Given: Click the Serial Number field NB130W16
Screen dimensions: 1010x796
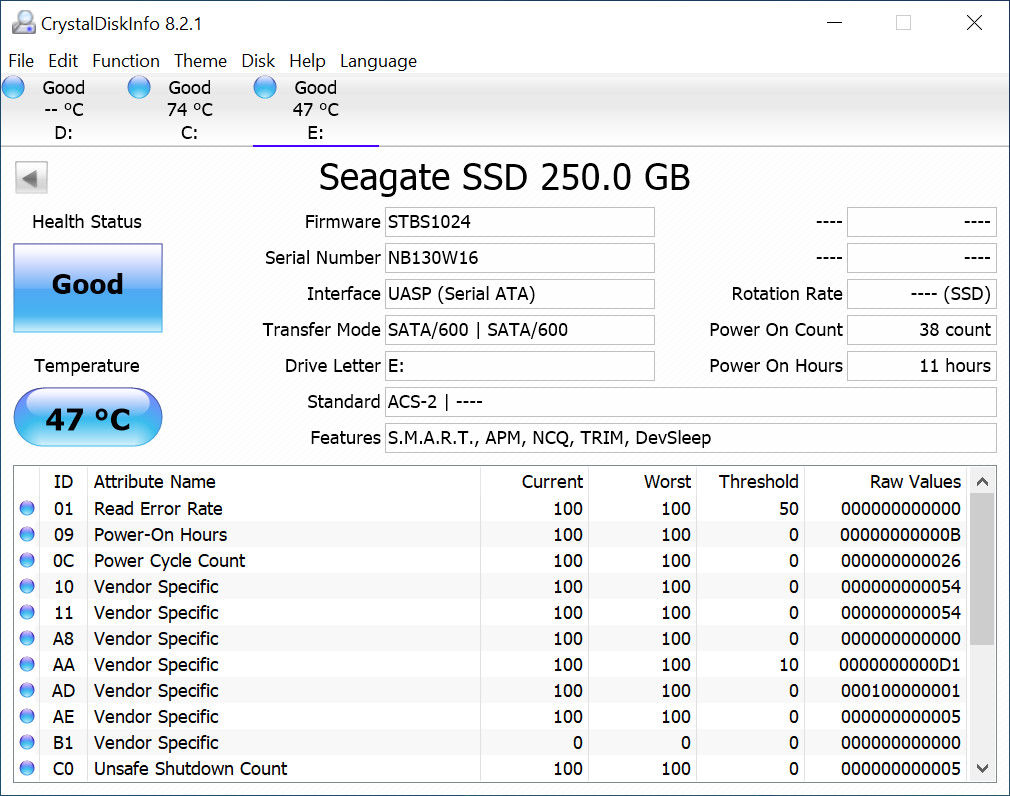Looking at the screenshot, I should (x=520, y=258).
